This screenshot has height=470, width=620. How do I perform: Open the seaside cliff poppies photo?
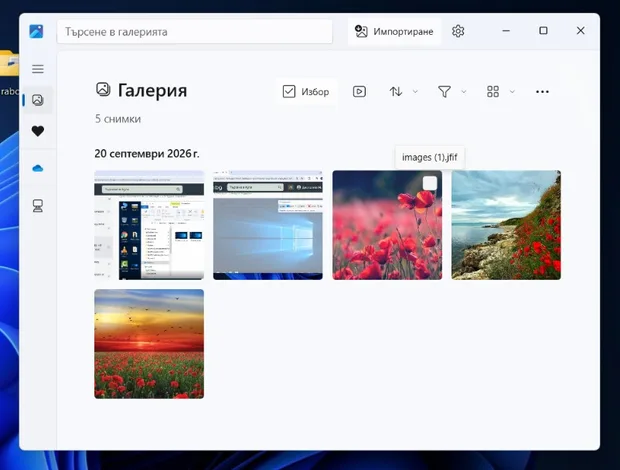(x=506, y=225)
